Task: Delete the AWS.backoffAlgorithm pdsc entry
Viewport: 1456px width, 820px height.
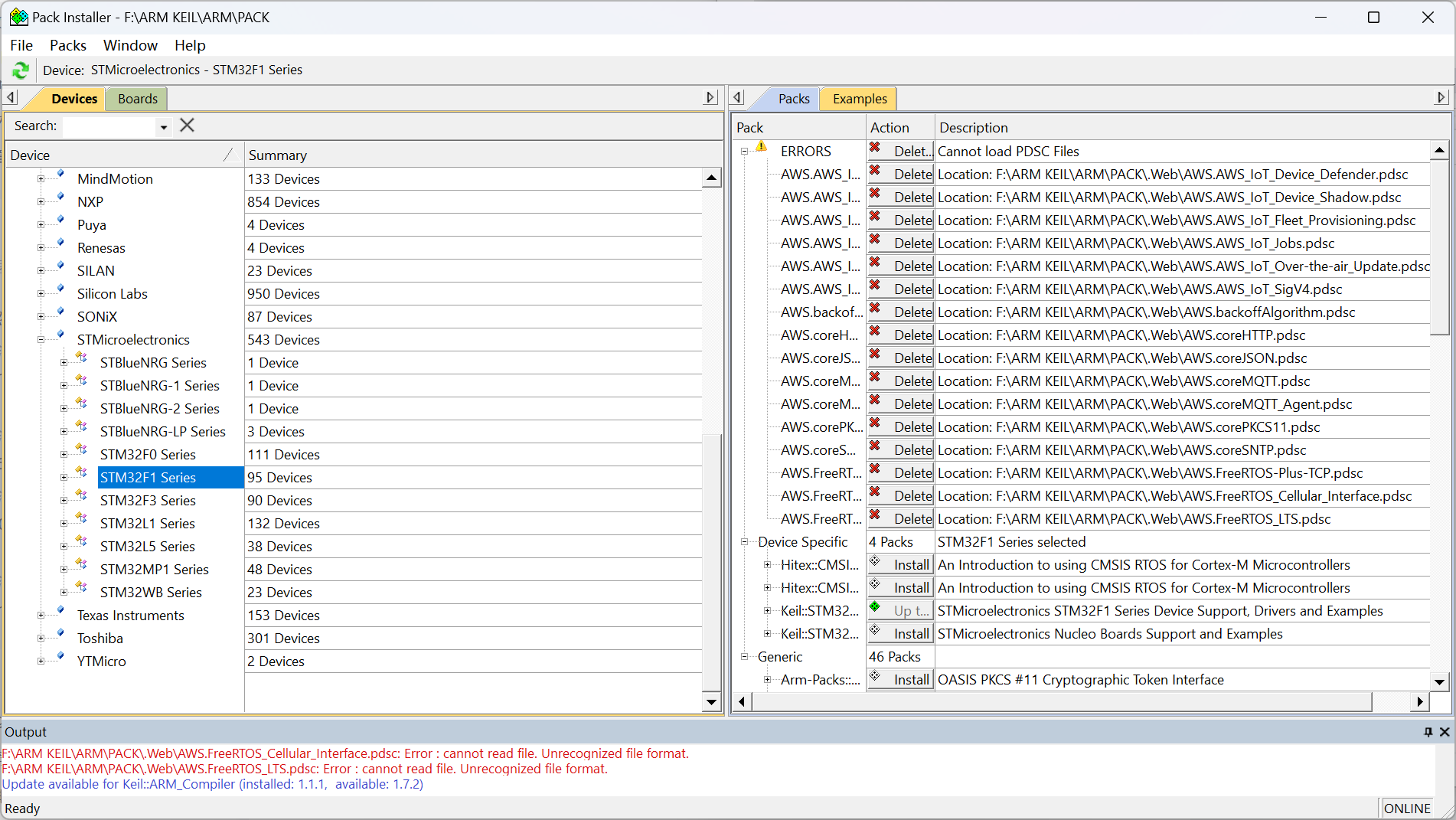Action: tap(901, 312)
